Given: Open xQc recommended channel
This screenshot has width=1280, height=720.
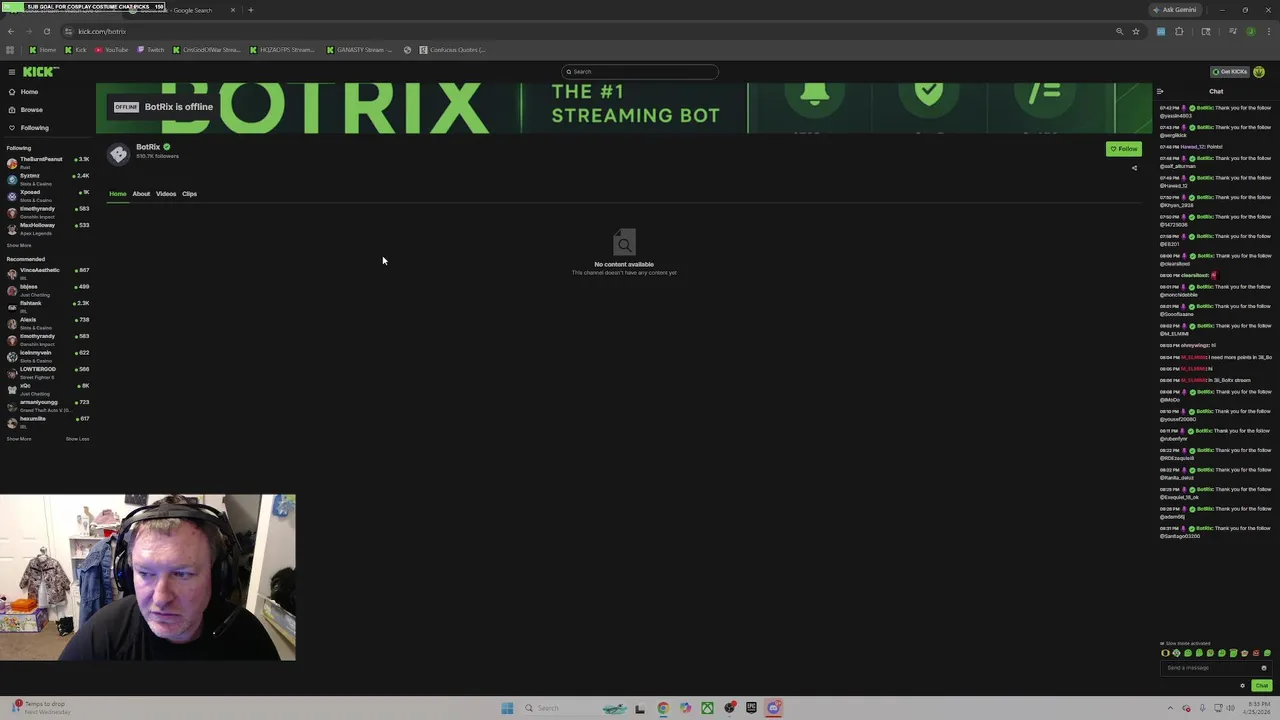Looking at the screenshot, I should point(47,389).
